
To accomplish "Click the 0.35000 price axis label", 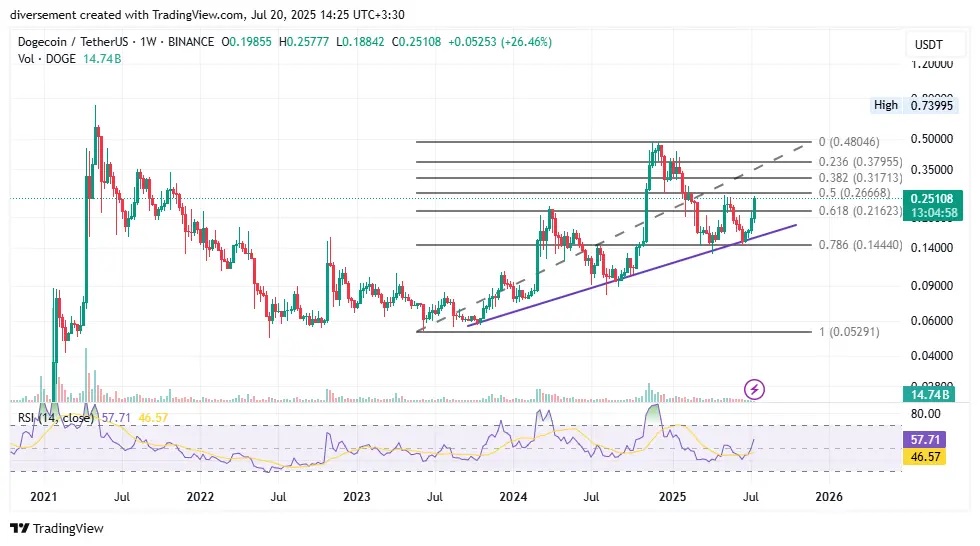I will 931,170.
